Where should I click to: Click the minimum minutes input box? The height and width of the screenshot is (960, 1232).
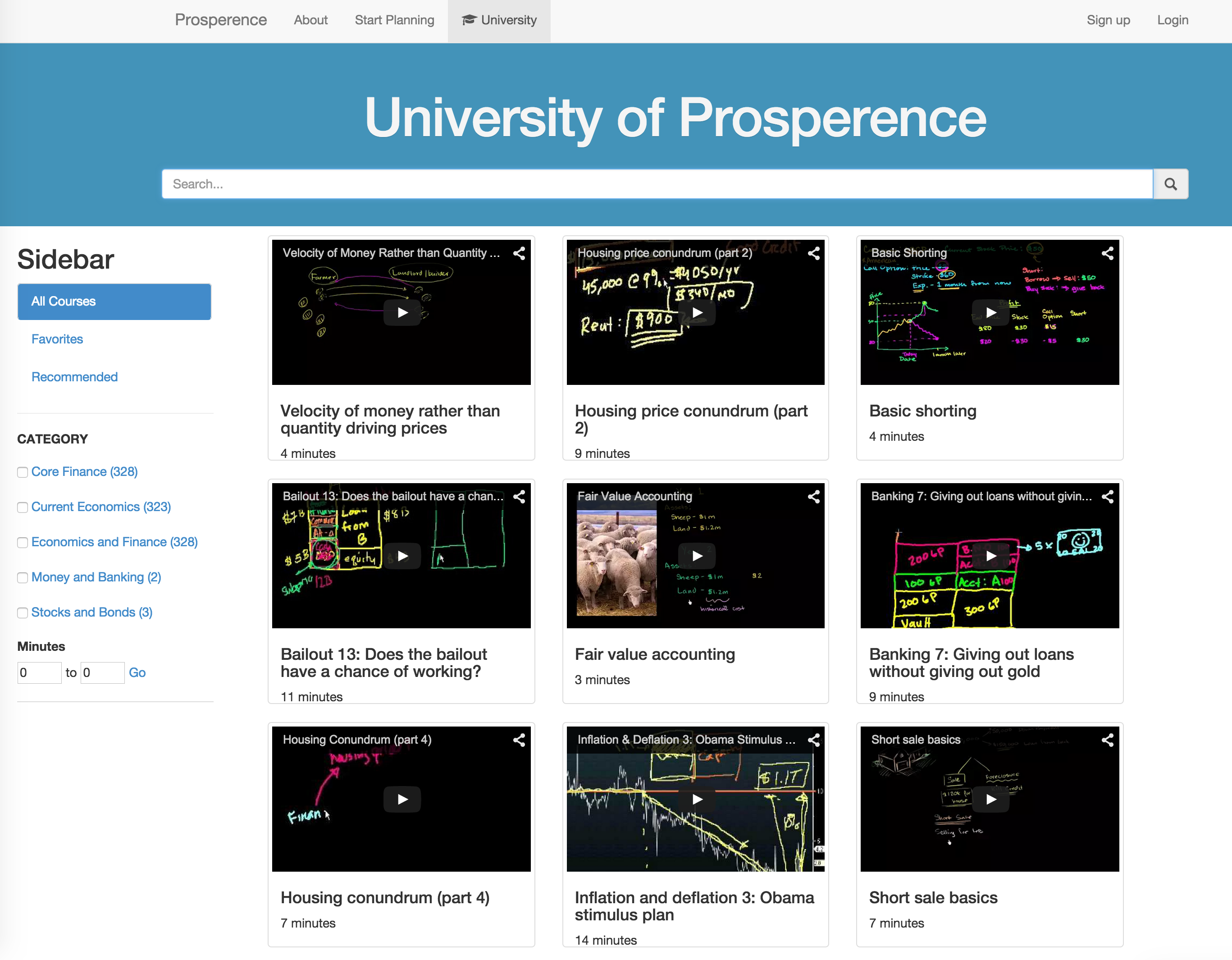[x=39, y=672]
